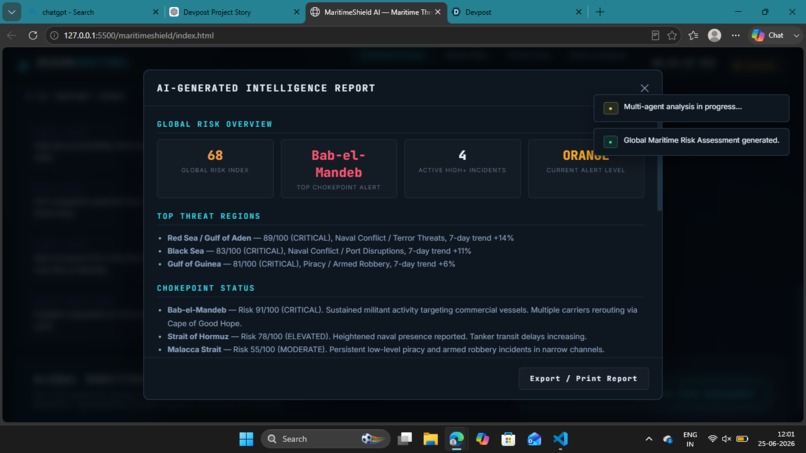Close the Devpost tab
This screenshot has height=453, width=806.
[578, 12]
